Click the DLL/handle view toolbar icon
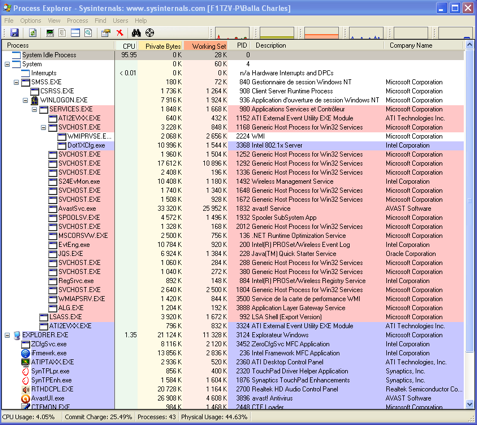477x425 pixels. pyautogui.click(x=88, y=33)
